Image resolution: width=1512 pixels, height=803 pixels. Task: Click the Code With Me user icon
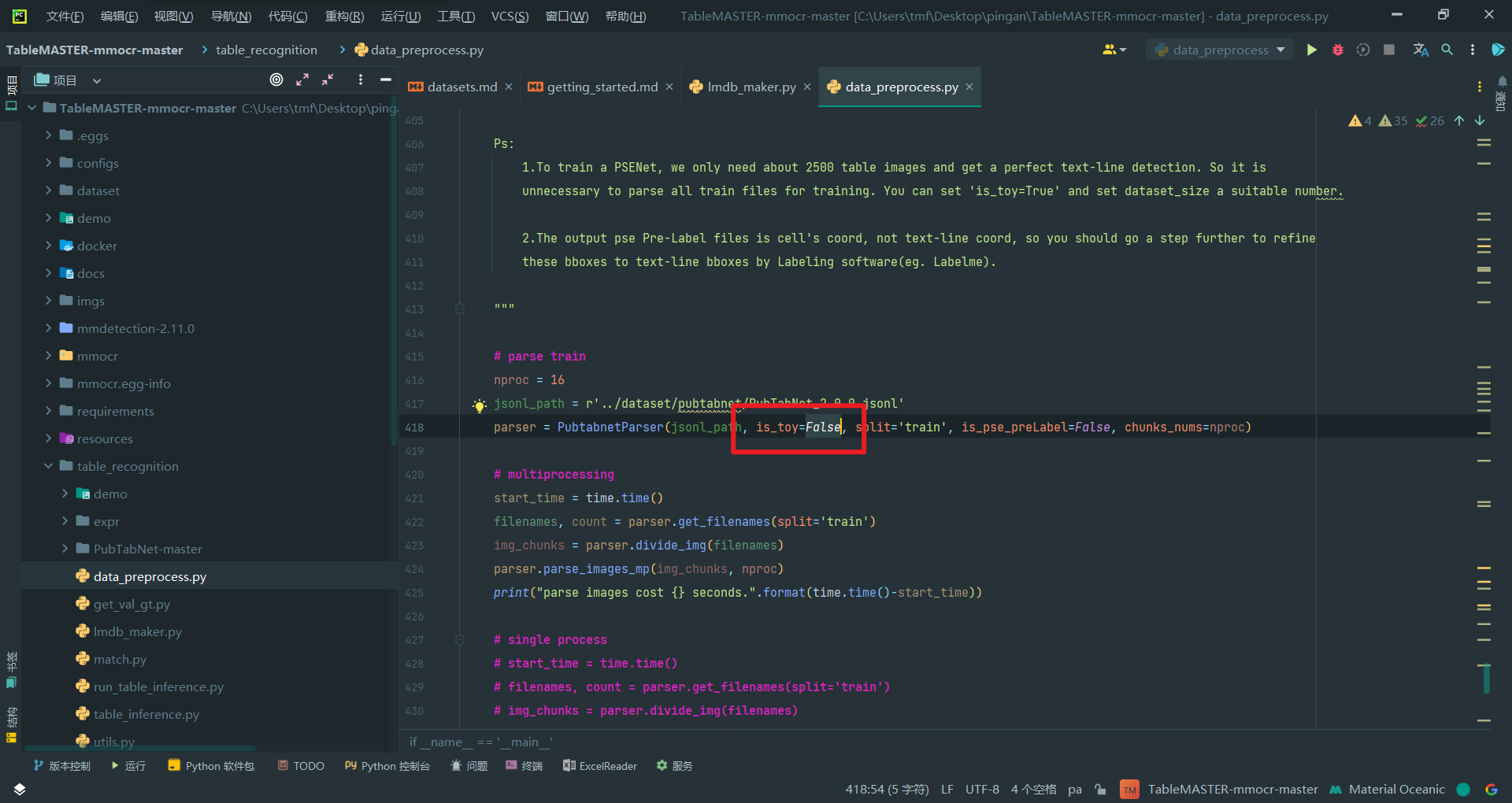point(1114,50)
